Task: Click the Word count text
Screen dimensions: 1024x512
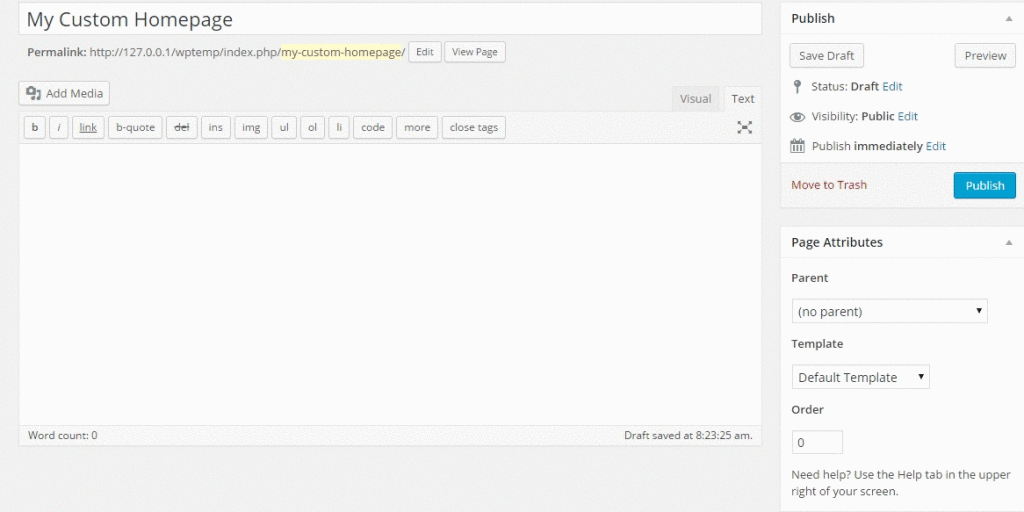Action: (63, 436)
